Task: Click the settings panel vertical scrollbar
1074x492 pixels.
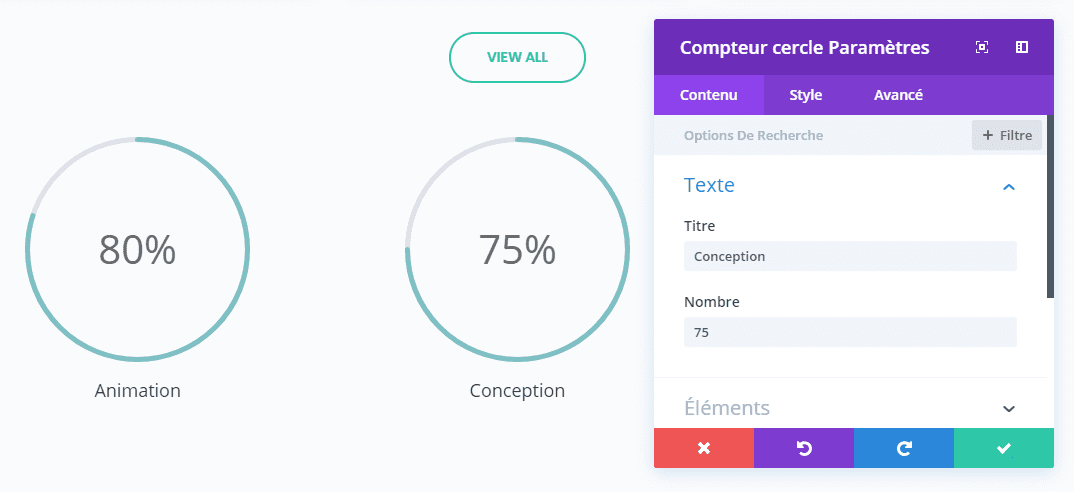Action: click(x=1050, y=220)
